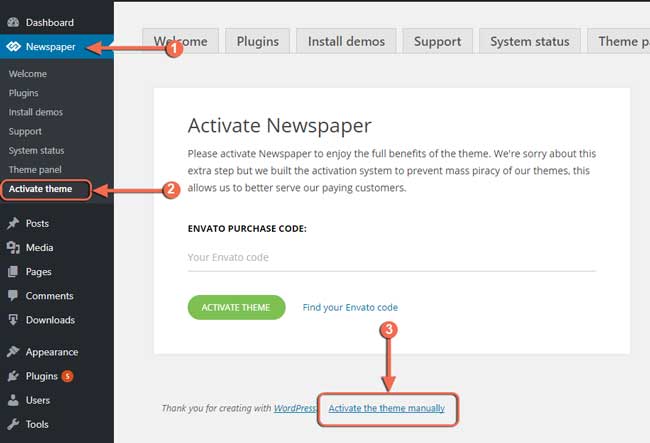This screenshot has height=443, width=650.
Task: Click the Envato purchase code field
Action: tap(391, 258)
